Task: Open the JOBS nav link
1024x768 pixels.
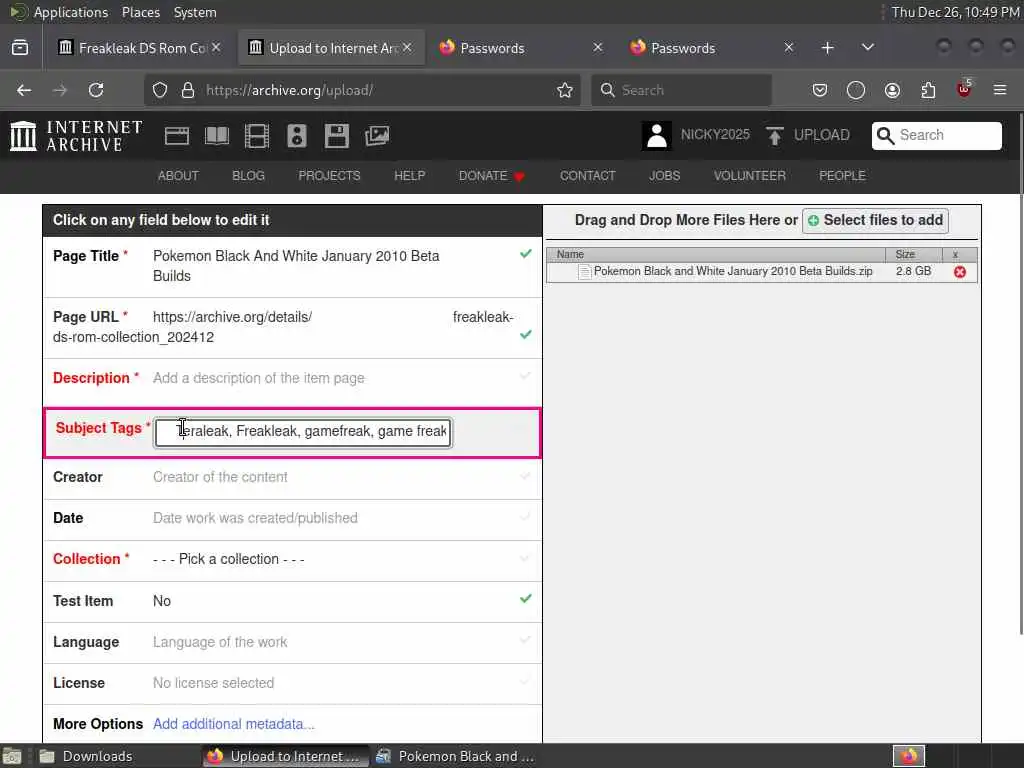Action: [x=664, y=176]
